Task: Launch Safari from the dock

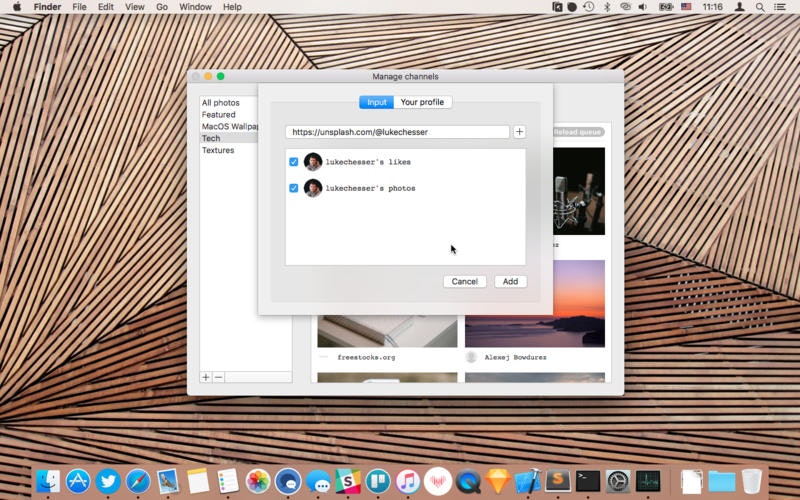Action: [138, 481]
